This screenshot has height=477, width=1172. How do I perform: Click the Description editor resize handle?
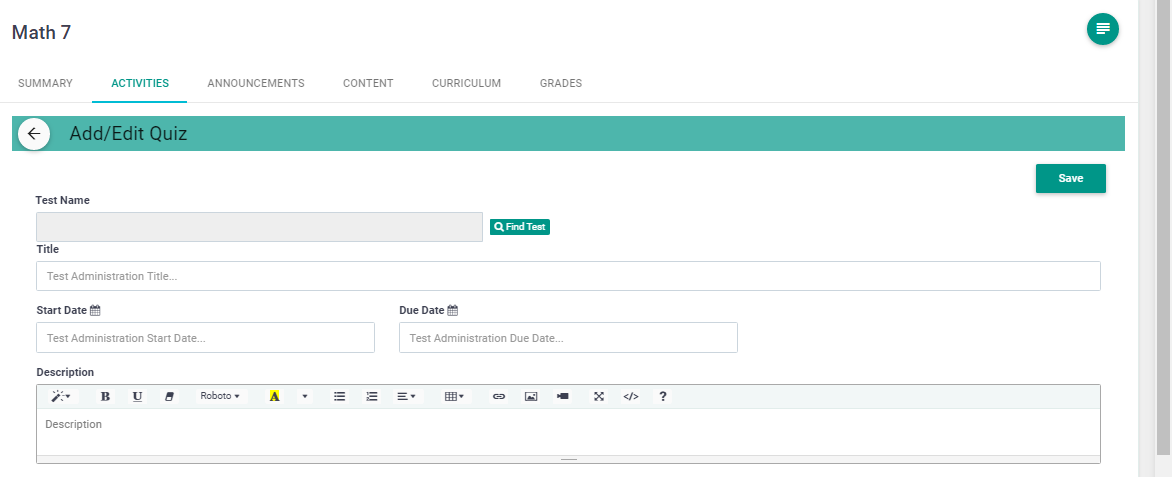pos(568,459)
